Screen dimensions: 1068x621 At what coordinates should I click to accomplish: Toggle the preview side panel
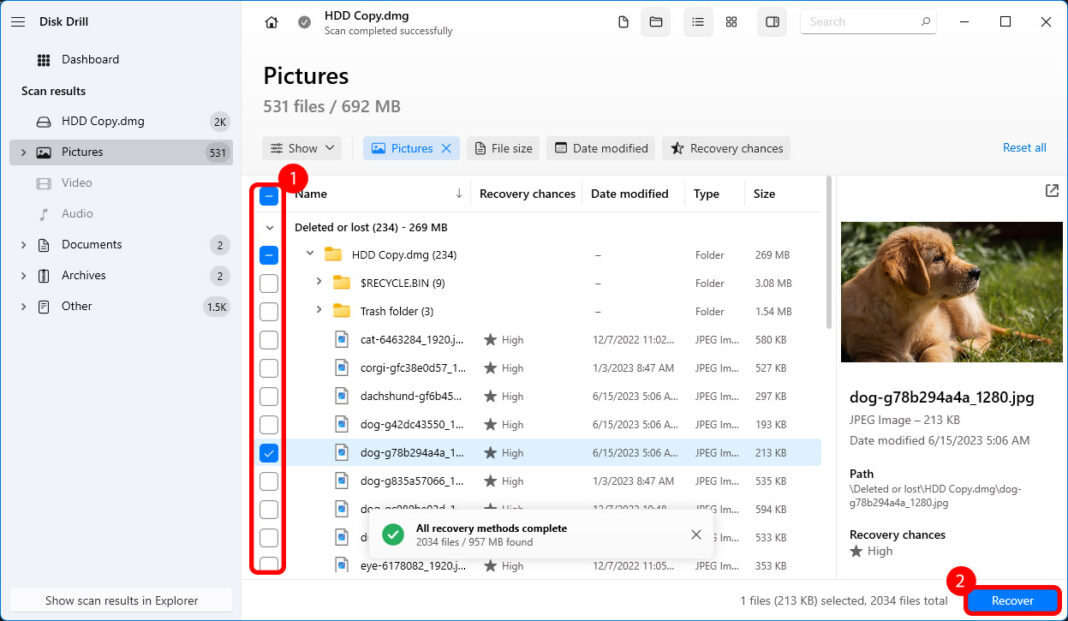(771, 21)
